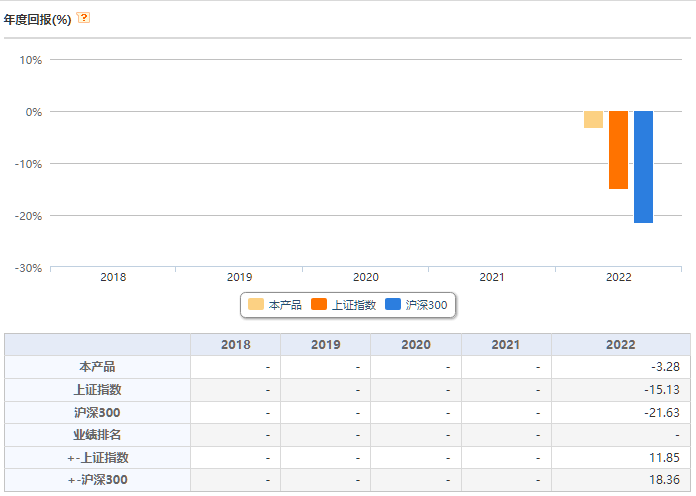Toggle 本产品 series via legend text
This screenshot has width=696, height=496.
tap(285, 305)
